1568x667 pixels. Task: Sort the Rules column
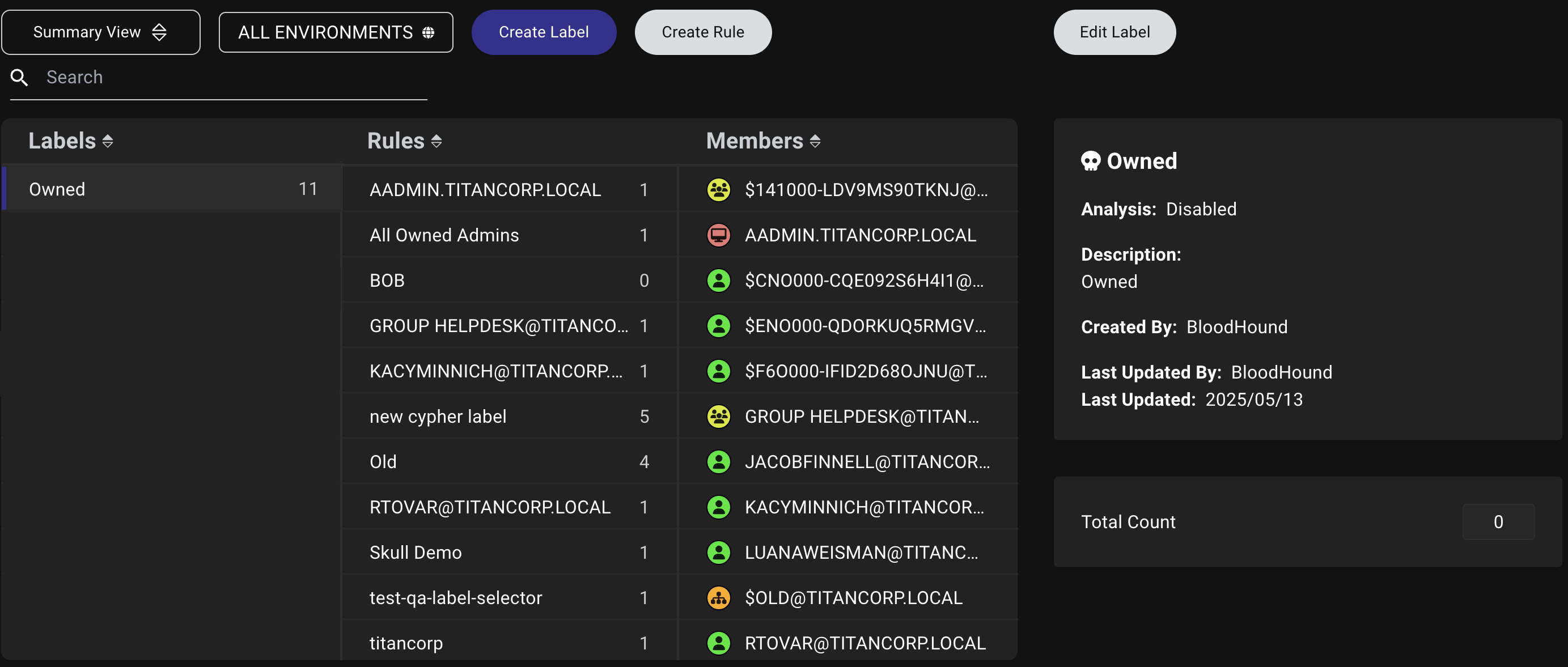coord(436,141)
